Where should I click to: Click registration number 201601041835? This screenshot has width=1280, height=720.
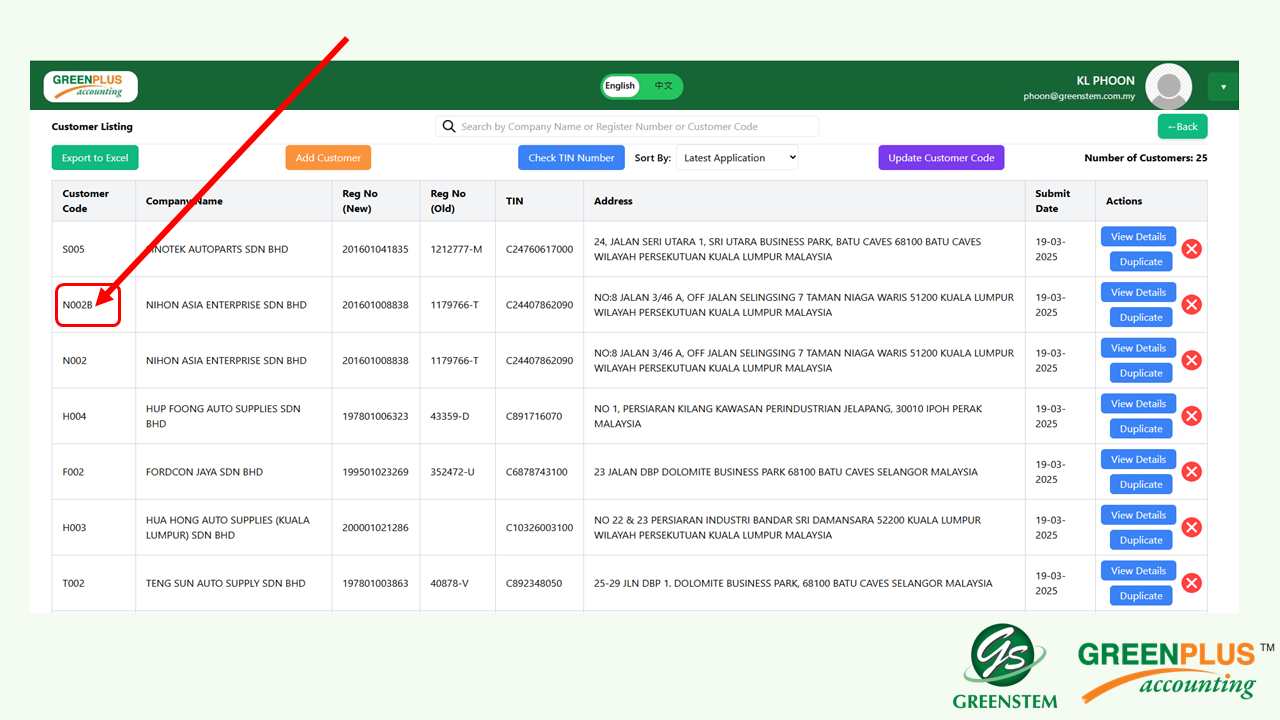(x=376, y=249)
